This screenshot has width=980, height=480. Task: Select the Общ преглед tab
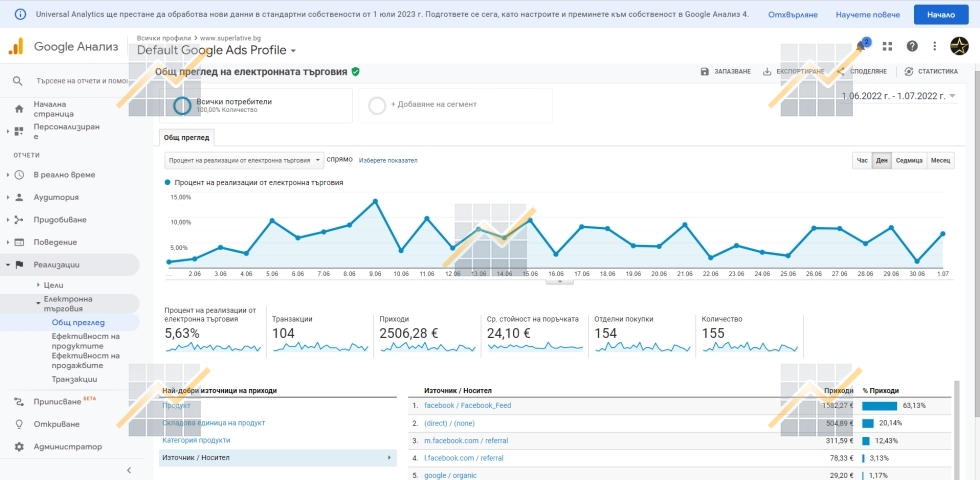(184, 138)
